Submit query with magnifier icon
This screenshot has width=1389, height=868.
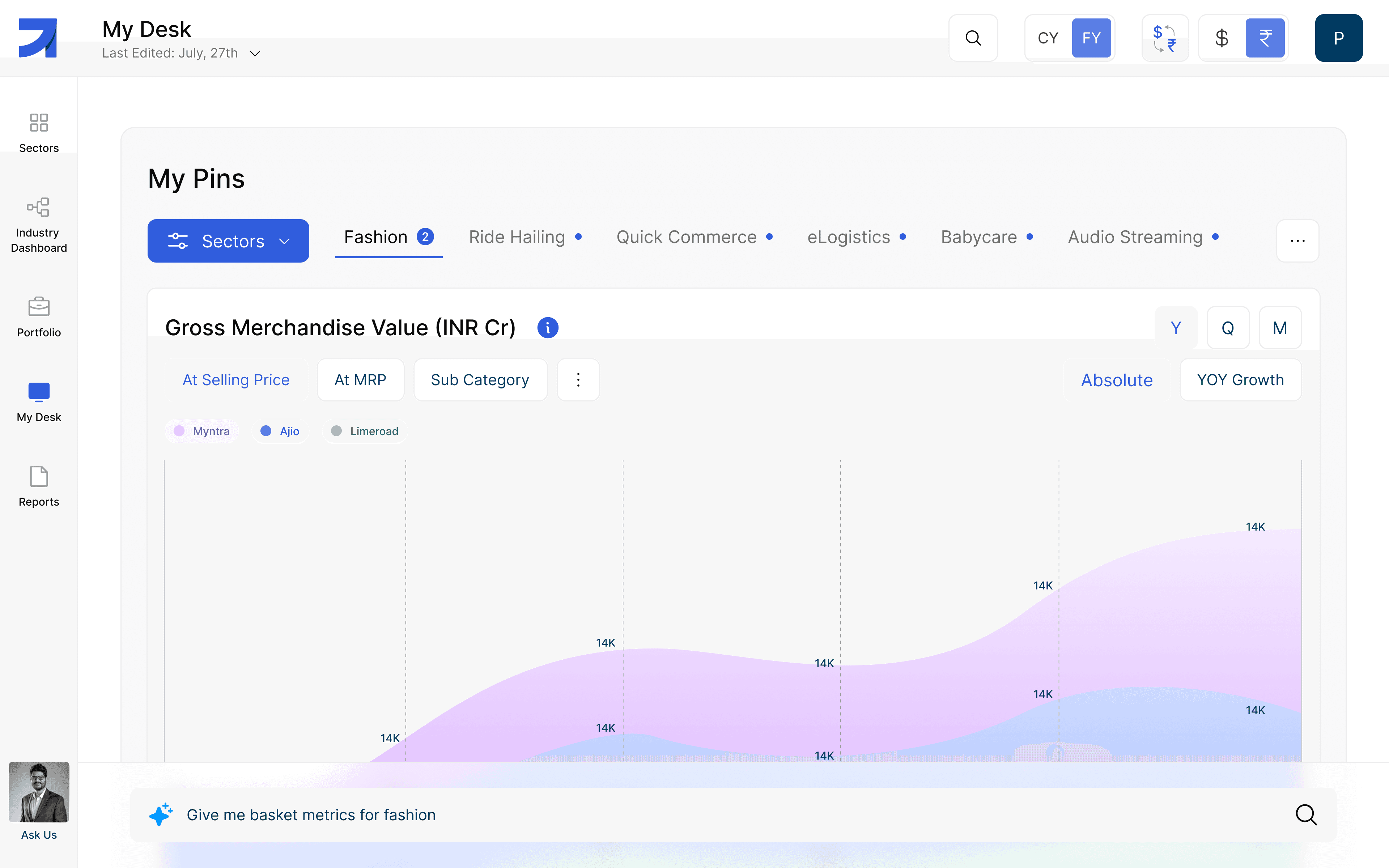coord(1306,814)
